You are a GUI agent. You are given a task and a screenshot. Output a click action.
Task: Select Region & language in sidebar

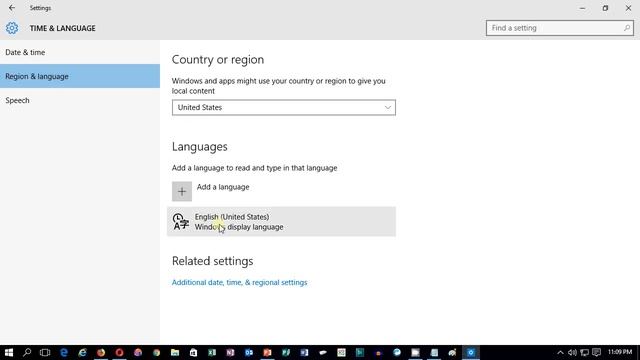coord(80,76)
